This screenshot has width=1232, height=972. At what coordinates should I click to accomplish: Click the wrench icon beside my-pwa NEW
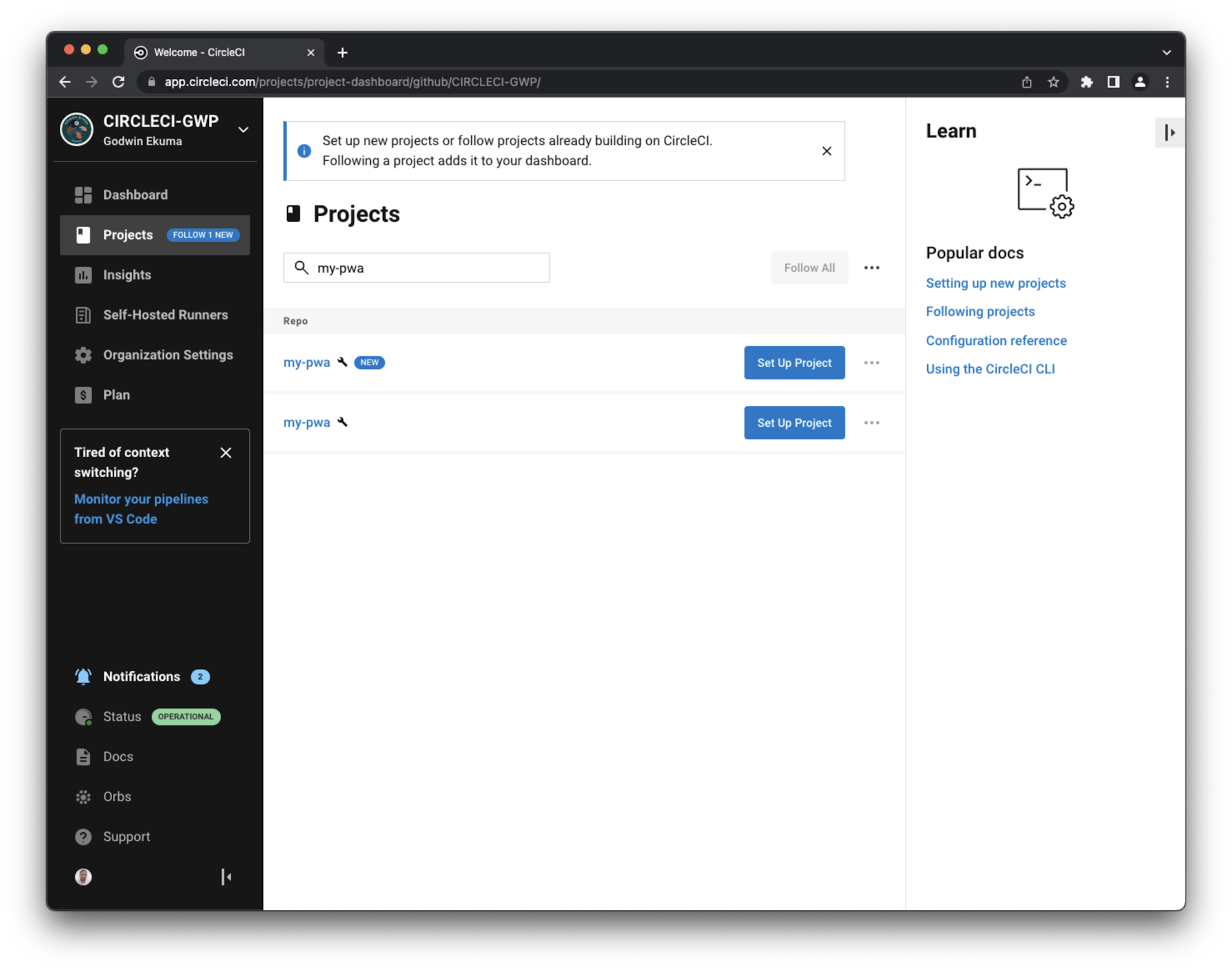point(342,362)
